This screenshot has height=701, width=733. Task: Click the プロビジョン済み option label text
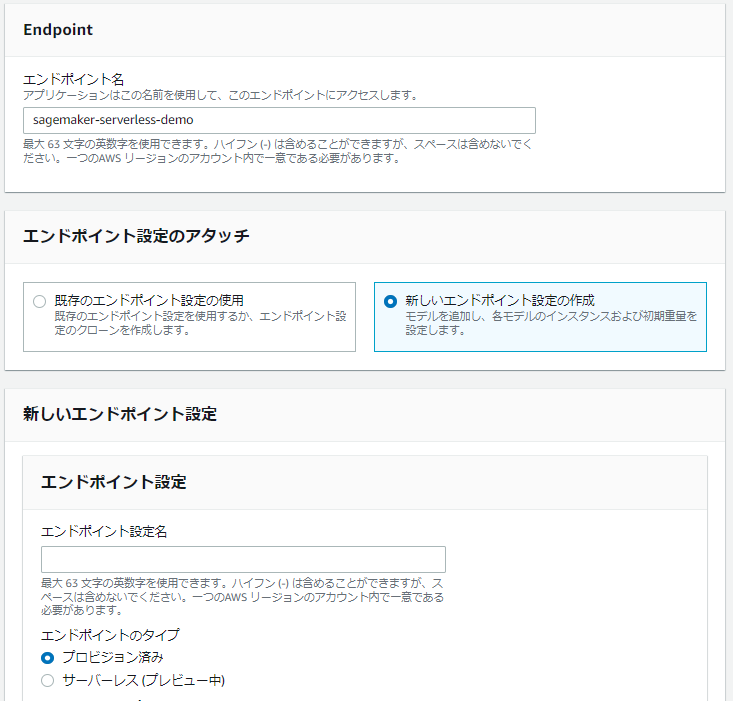[112, 658]
